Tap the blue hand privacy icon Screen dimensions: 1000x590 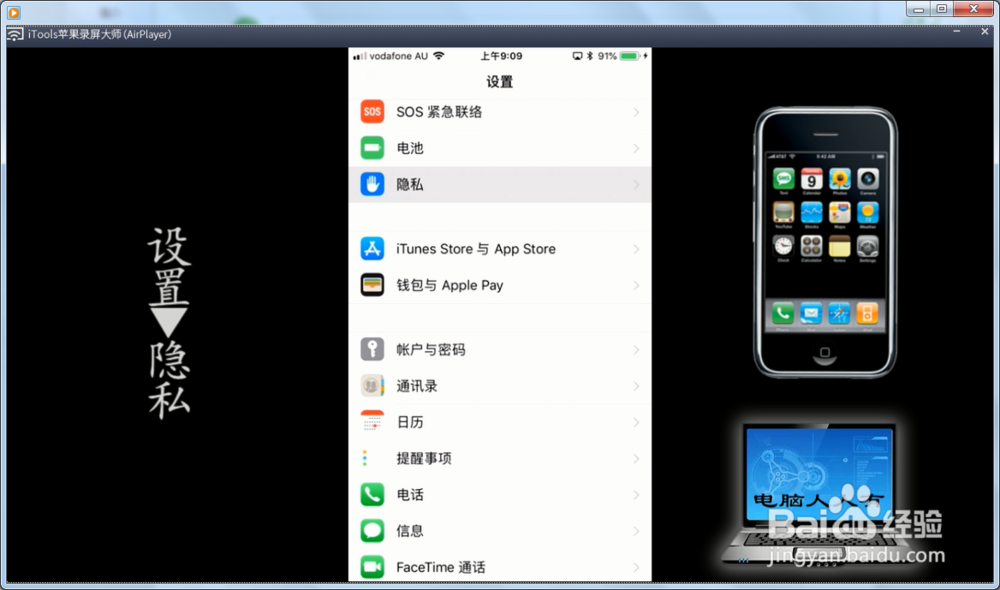click(x=372, y=184)
